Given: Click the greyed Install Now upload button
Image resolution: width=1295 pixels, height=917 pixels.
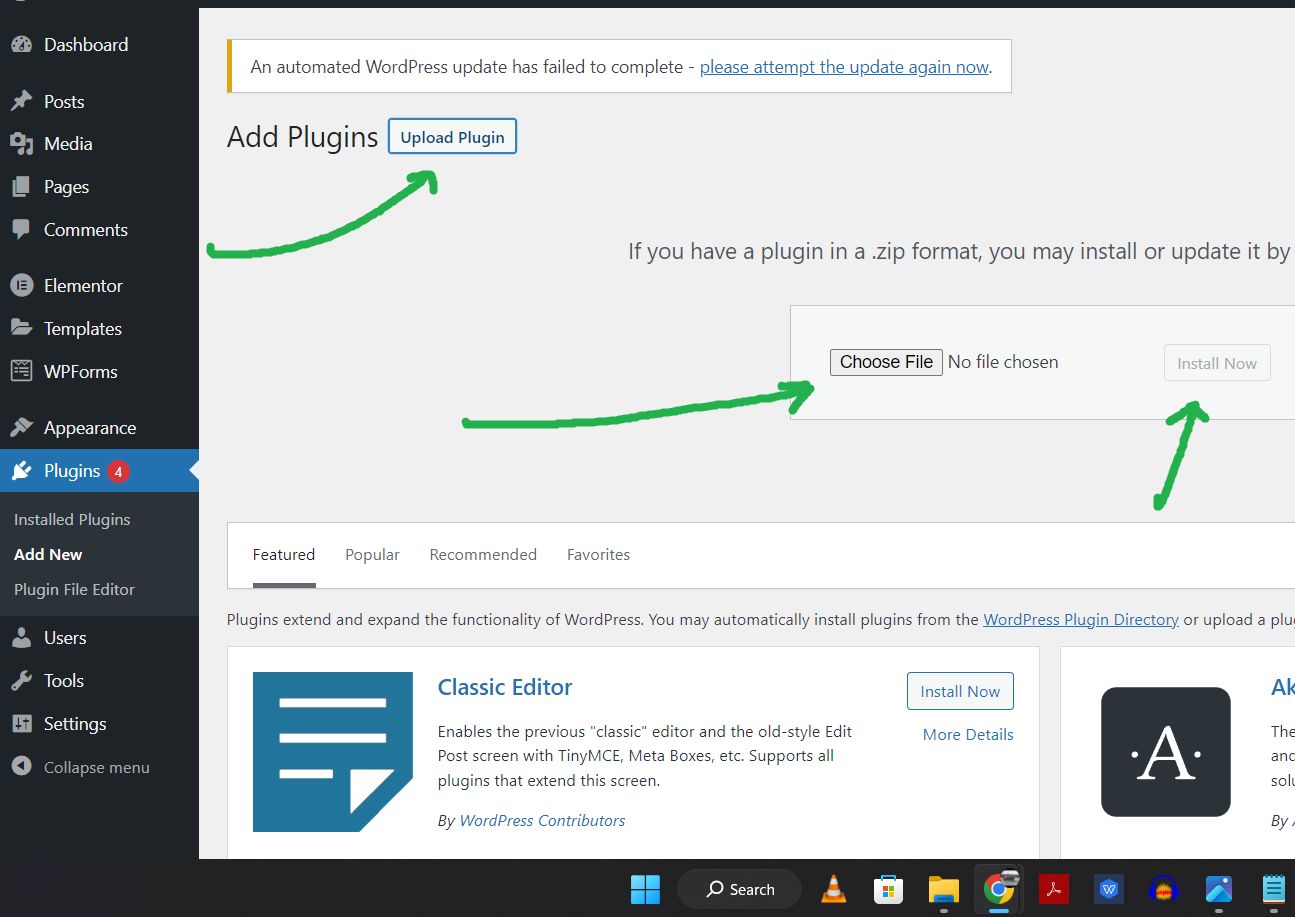Looking at the screenshot, I should [x=1217, y=363].
